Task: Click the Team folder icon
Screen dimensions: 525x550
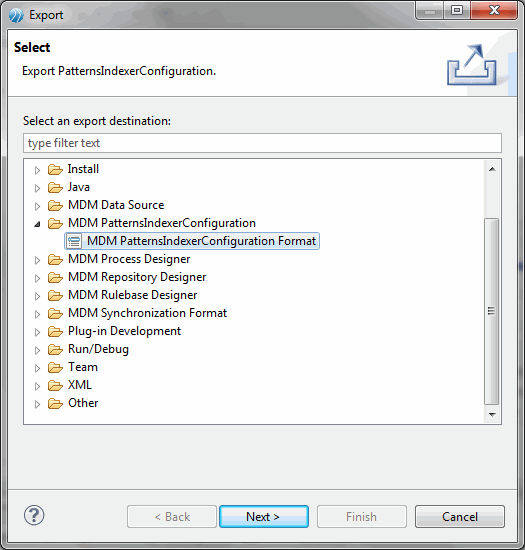Action: pos(55,367)
